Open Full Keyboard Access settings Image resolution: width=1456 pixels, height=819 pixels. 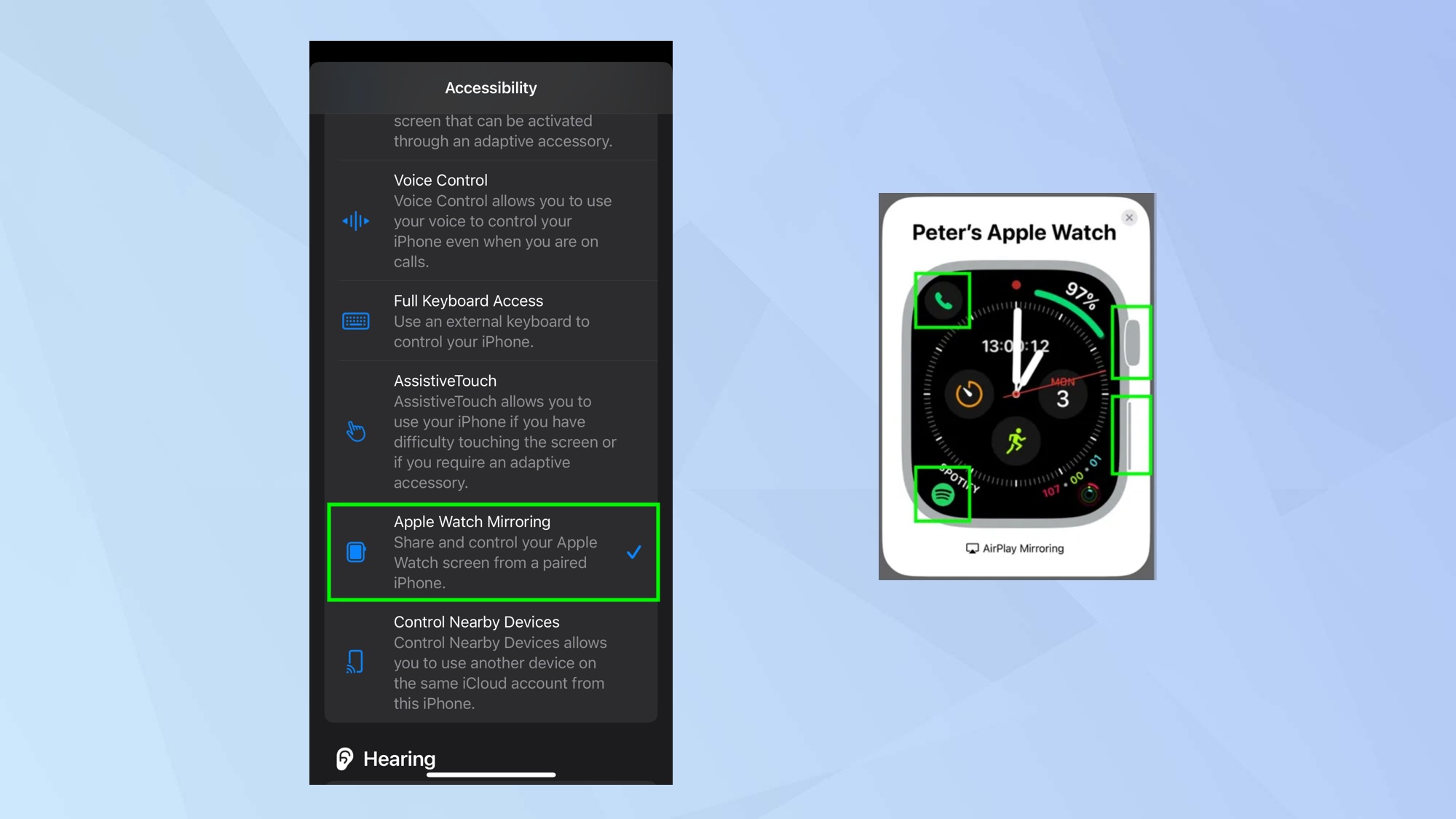[491, 321]
